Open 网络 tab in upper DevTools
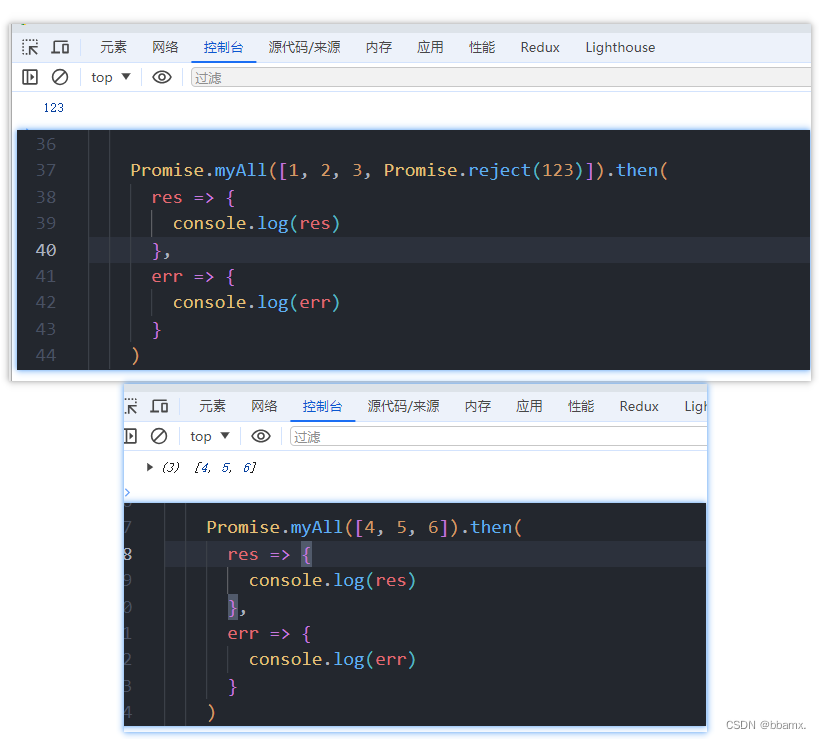821x739 pixels. tap(165, 48)
